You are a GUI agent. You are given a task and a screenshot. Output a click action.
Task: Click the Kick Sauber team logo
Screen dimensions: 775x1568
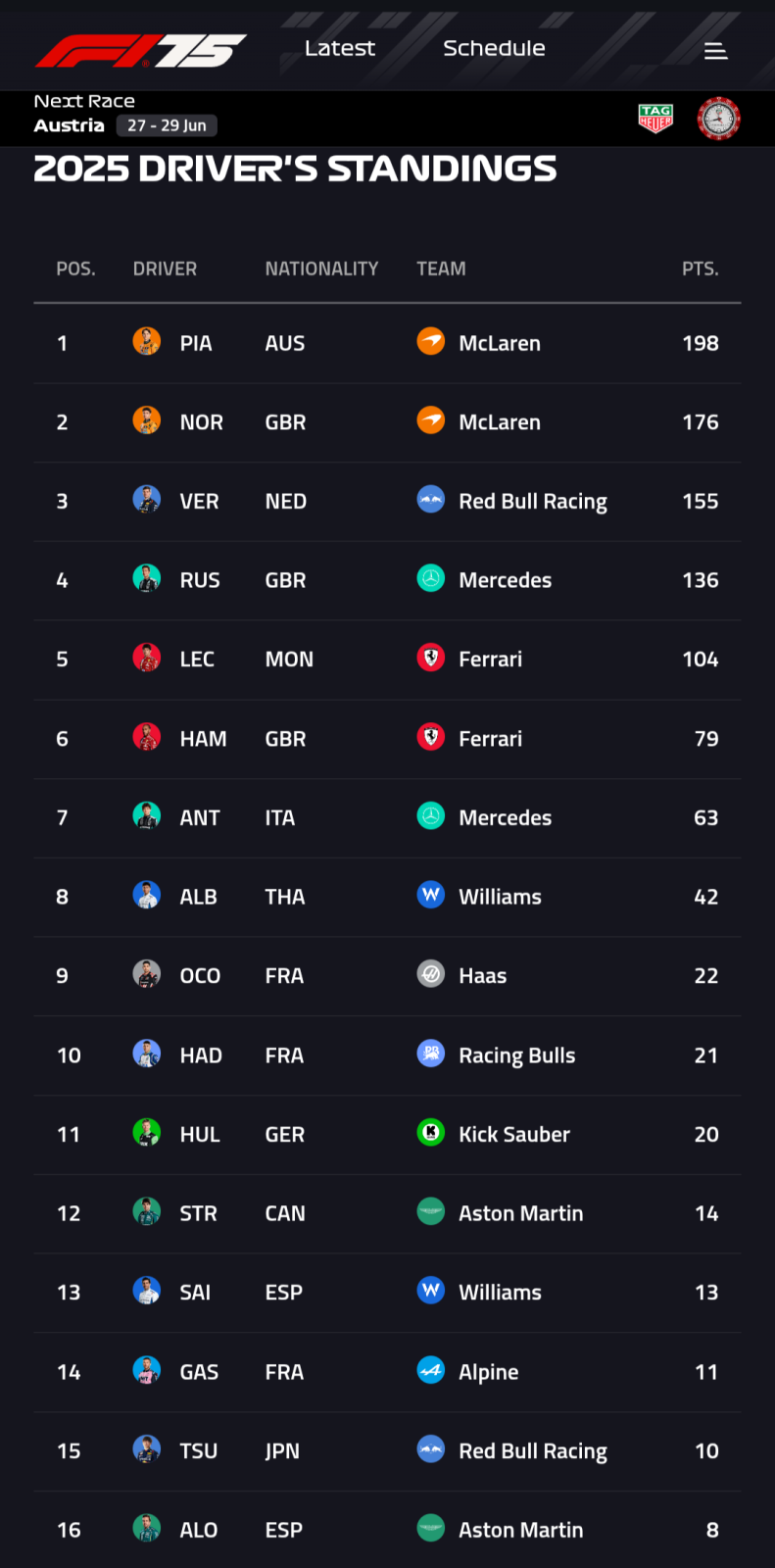coord(431,1132)
